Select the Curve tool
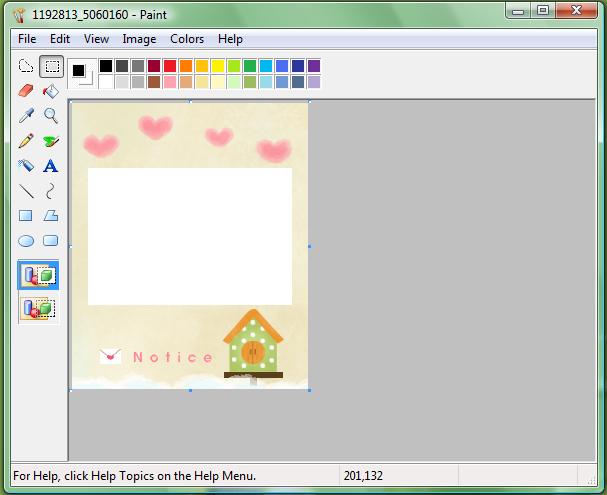The image size is (607, 495). click(x=51, y=191)
